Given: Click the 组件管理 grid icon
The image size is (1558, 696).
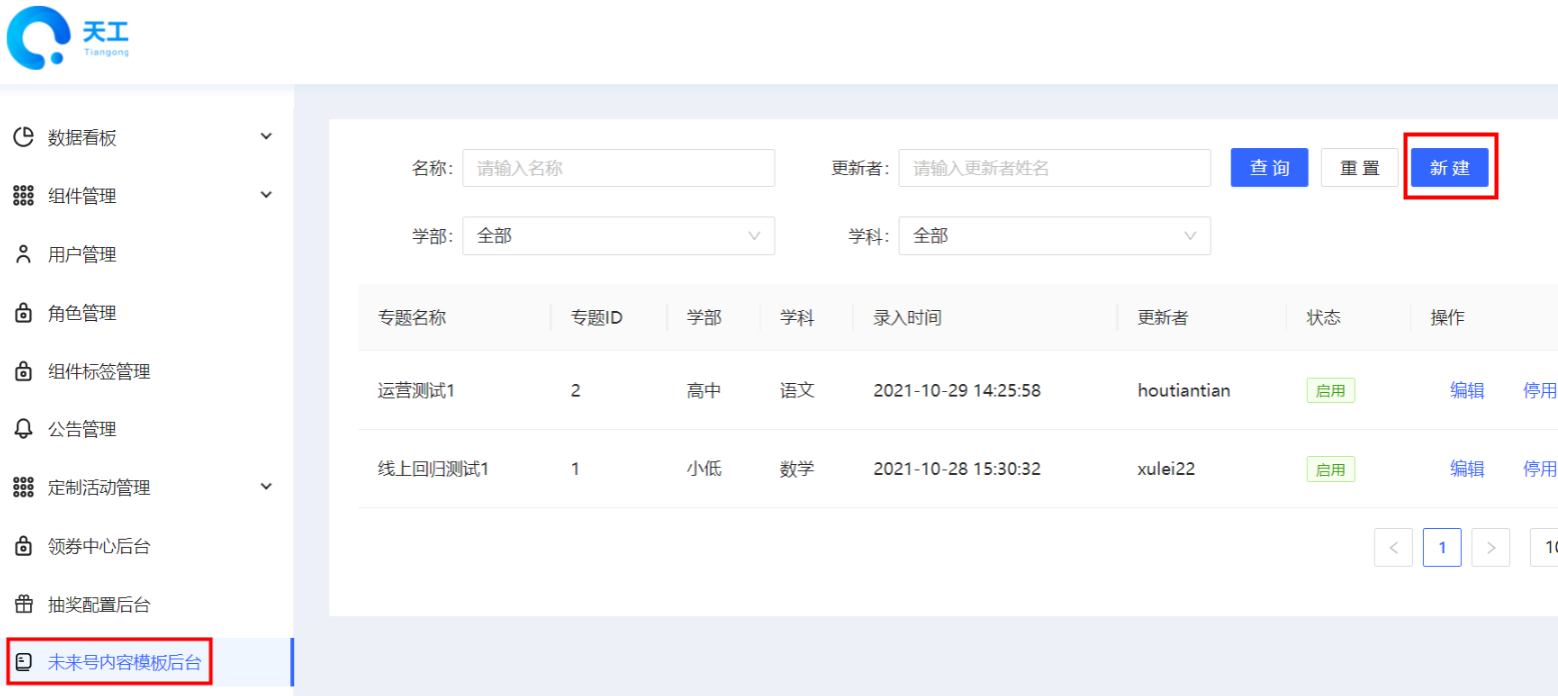Looking at the screenshot, I should click(23, 196).
